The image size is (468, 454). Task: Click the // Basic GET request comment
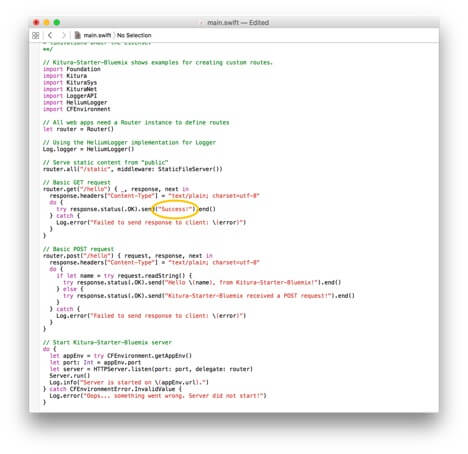click(77, 182)
